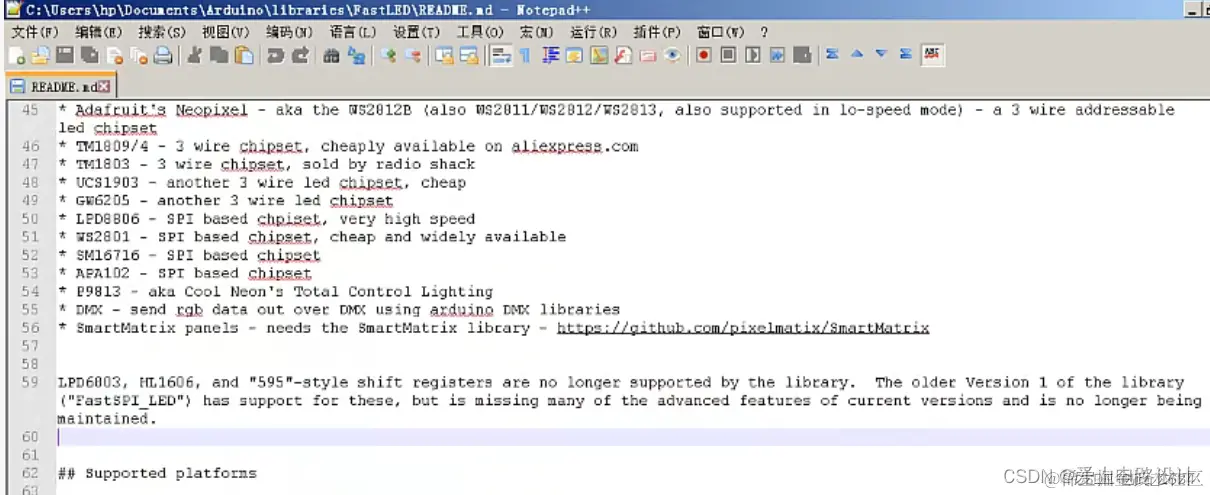
Task: Save the recorded macro icon
Action: (x=802, y=55)
